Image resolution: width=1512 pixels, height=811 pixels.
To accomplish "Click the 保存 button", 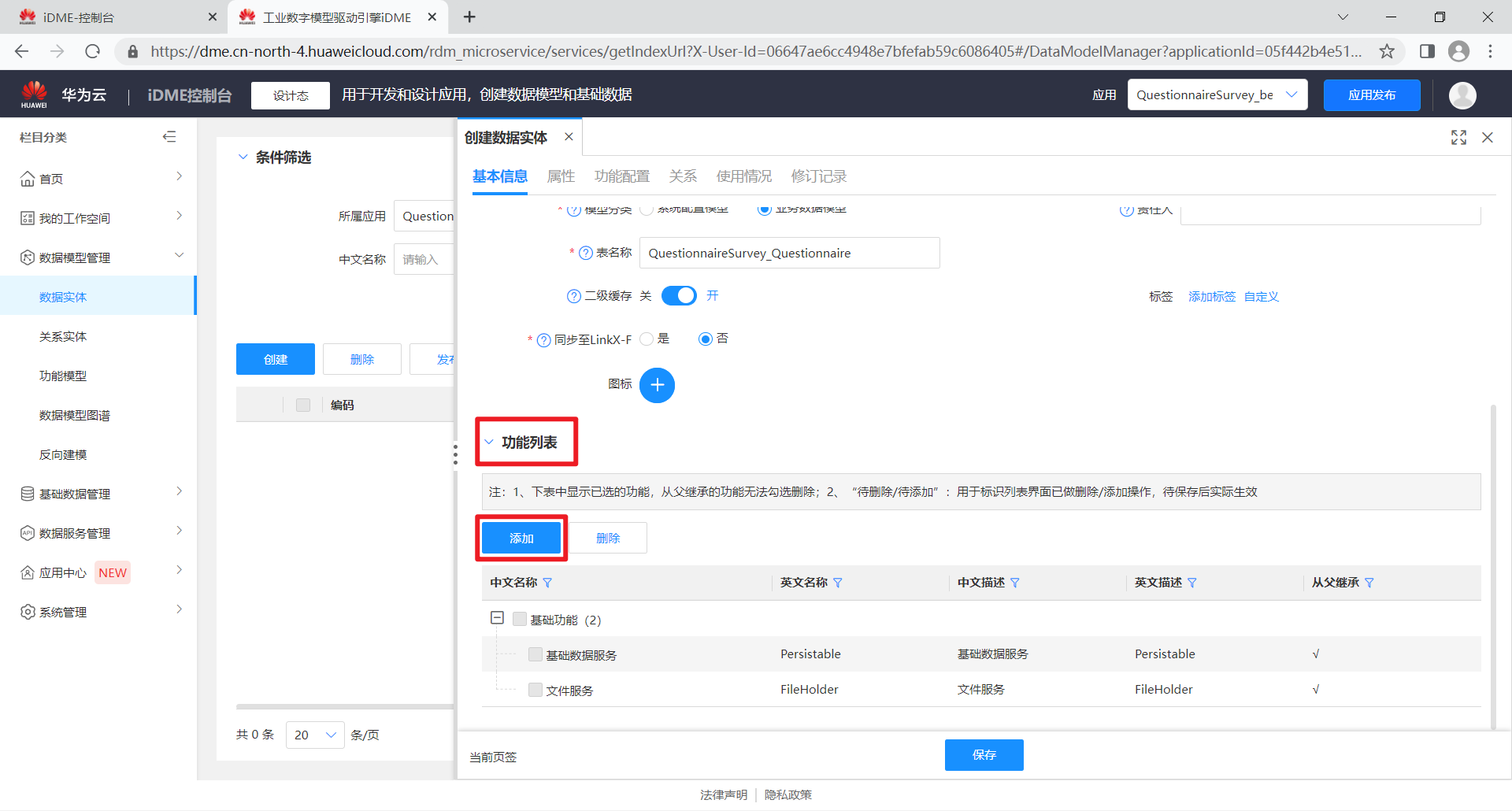I will (x=984, y=755).
